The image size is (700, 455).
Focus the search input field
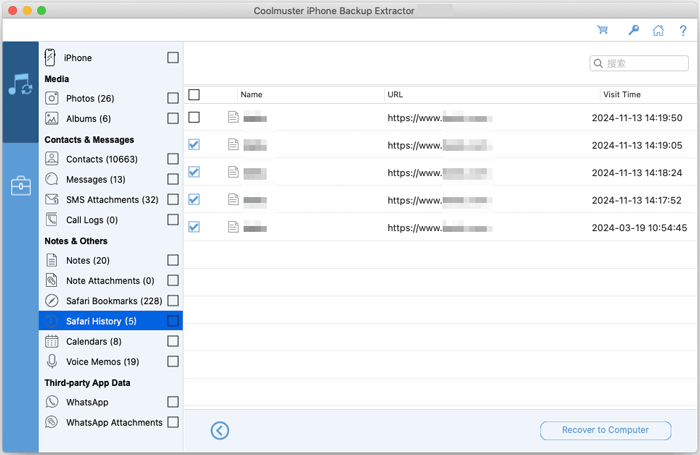(x=639, y=63)
